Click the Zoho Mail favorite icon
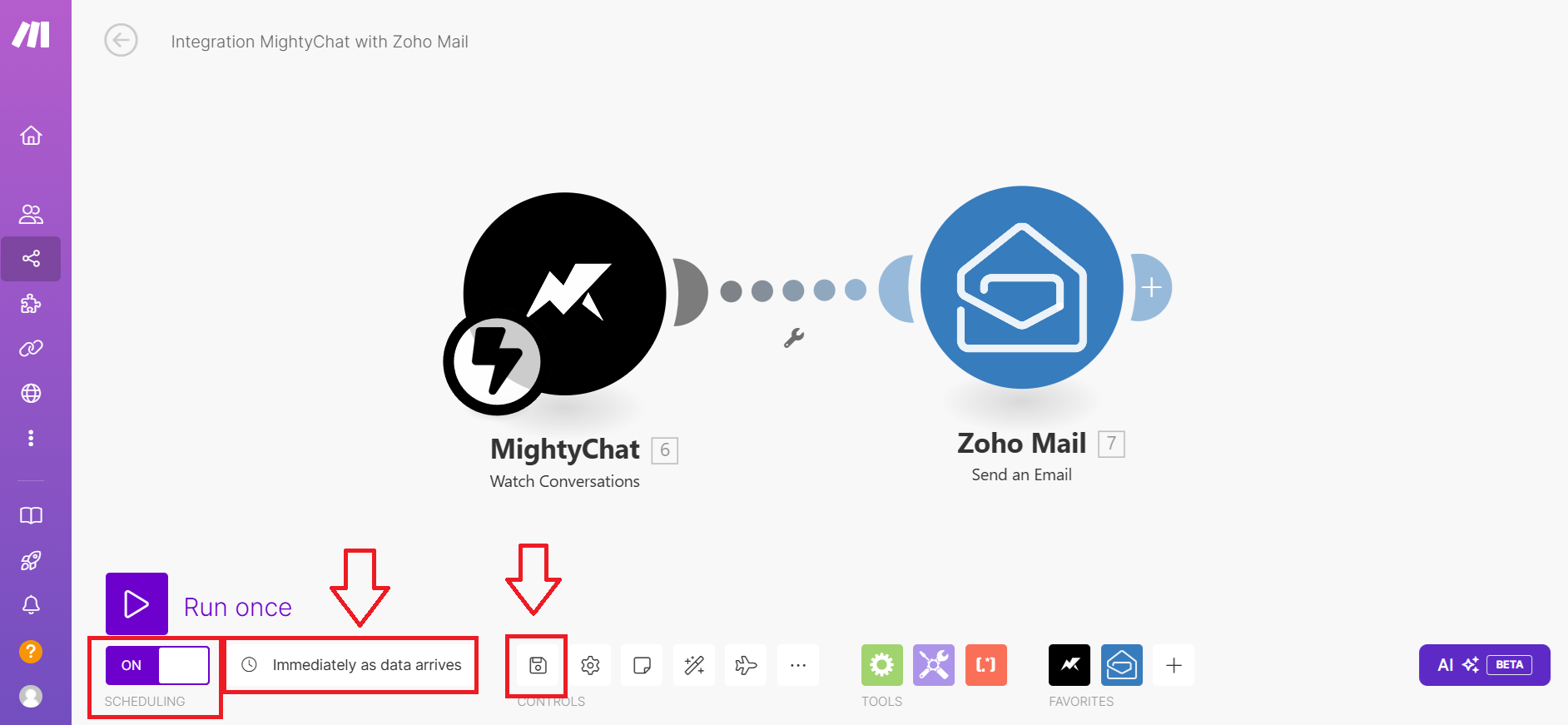This screenshot has width=1568, height=725. click(1122, 665)
